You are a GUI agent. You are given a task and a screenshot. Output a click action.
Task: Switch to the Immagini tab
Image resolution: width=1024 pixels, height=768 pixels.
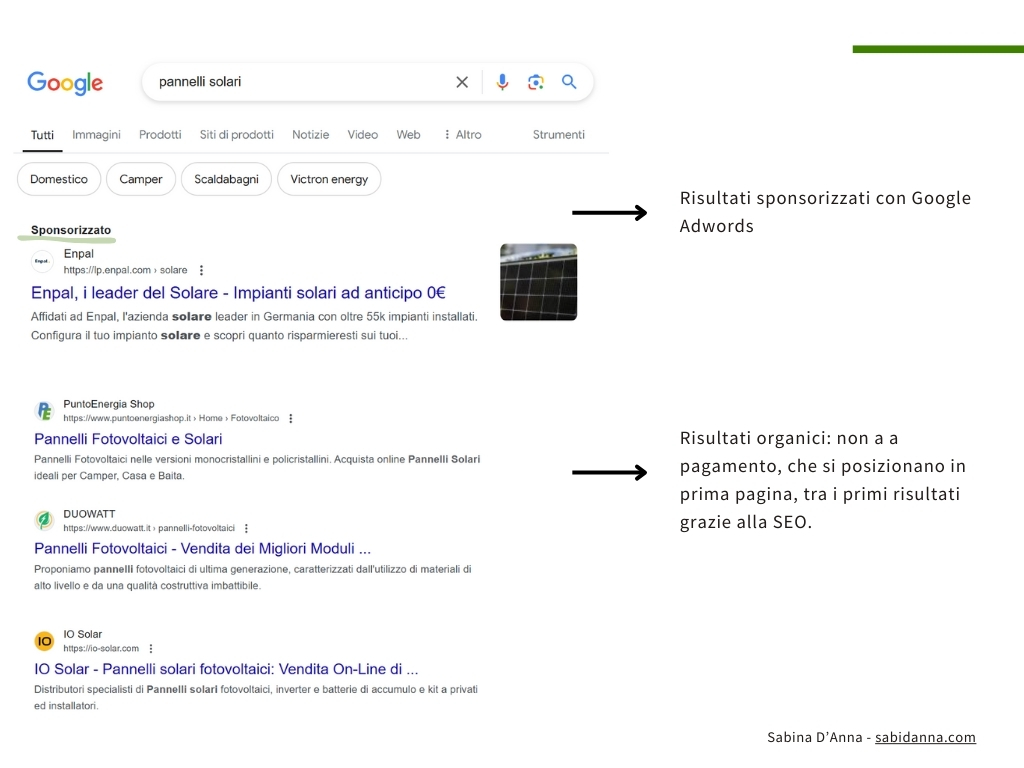(x=97, y=135)
